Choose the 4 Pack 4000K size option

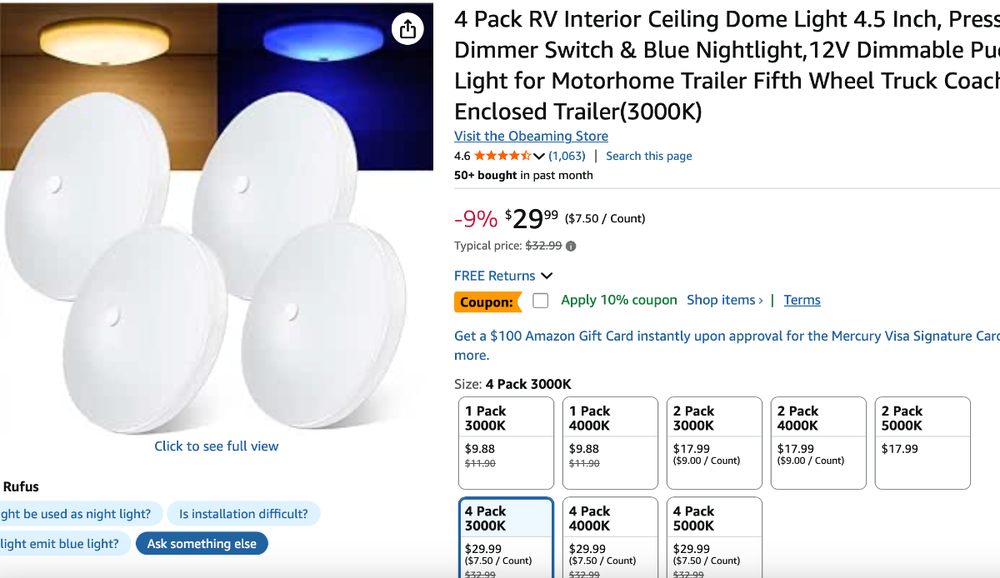(610, 537)
